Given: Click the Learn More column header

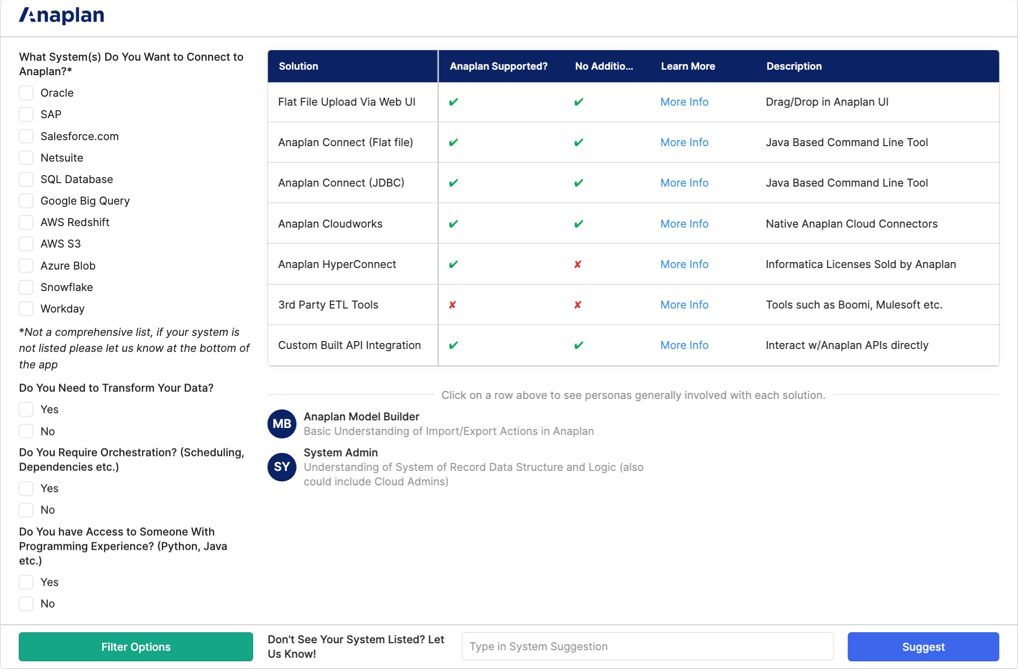Looking at the screenshot, I should click(x=688, y=66).
